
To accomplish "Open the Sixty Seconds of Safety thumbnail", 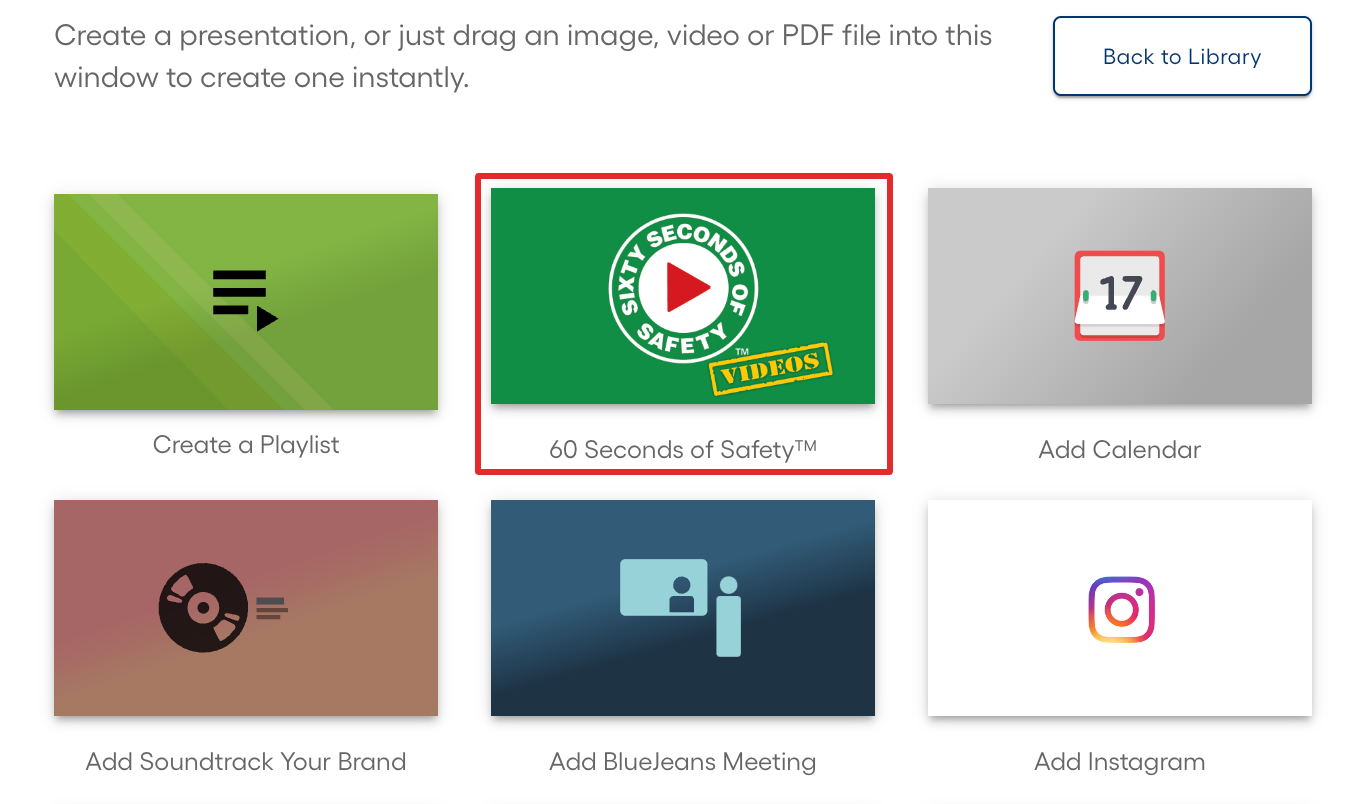I will tap(683, 296).
